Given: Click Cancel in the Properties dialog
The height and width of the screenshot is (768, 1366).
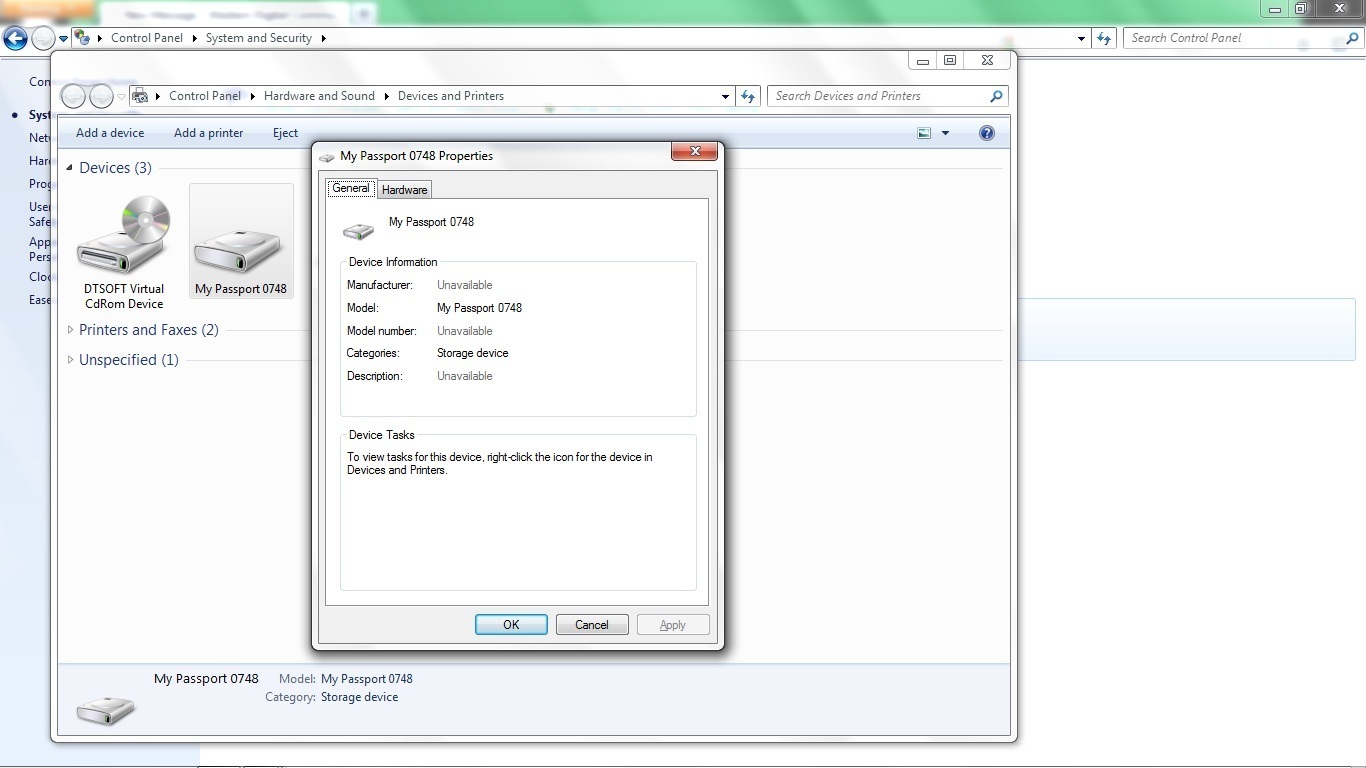Looking at the screenshot, I should pyautogui.click(x=592, y=625).
